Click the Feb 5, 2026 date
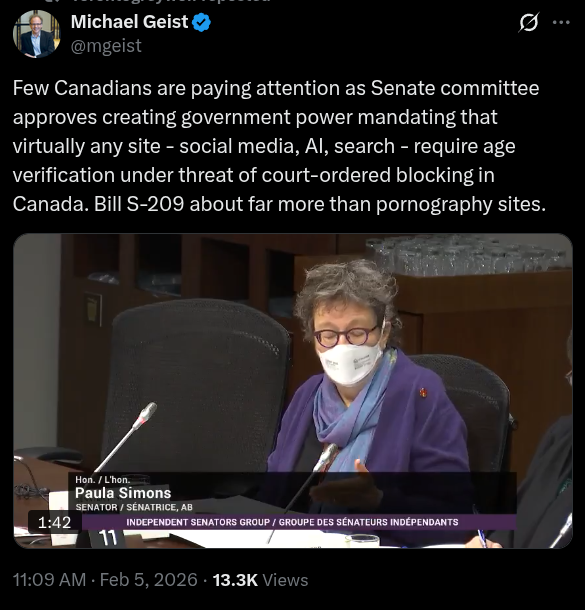The width and height of the screenshot is (585, 610). (x=149, y=580)
